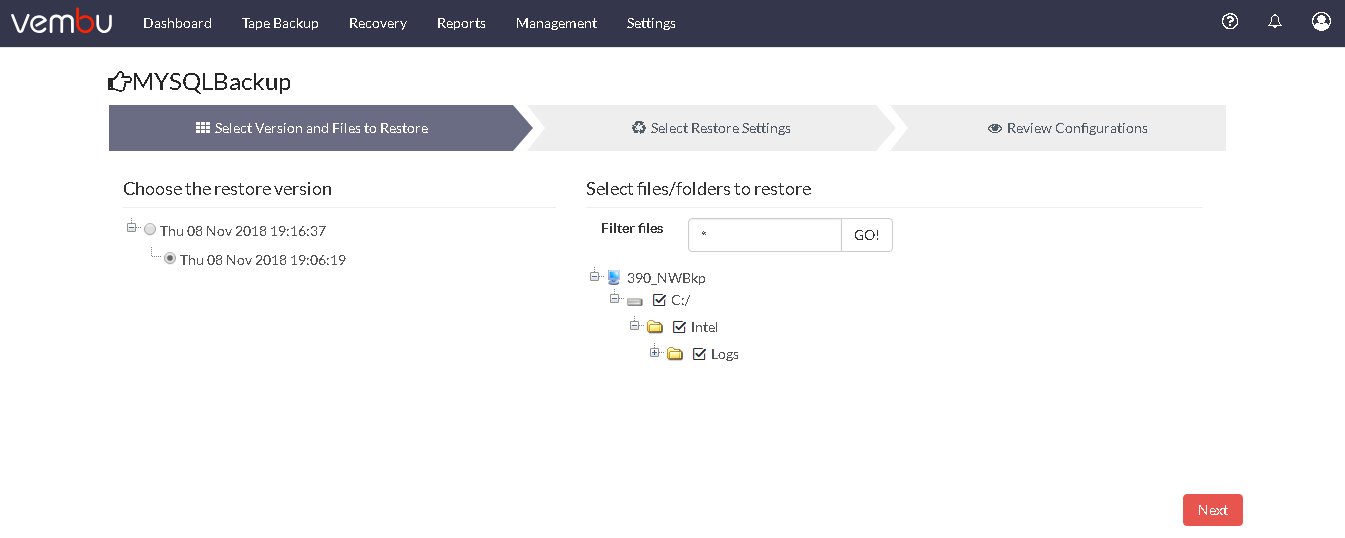The width and height of the screenshot is (1345, 538).
Task: Click the C:/ drive icon
Action: (x=635, y=300)
